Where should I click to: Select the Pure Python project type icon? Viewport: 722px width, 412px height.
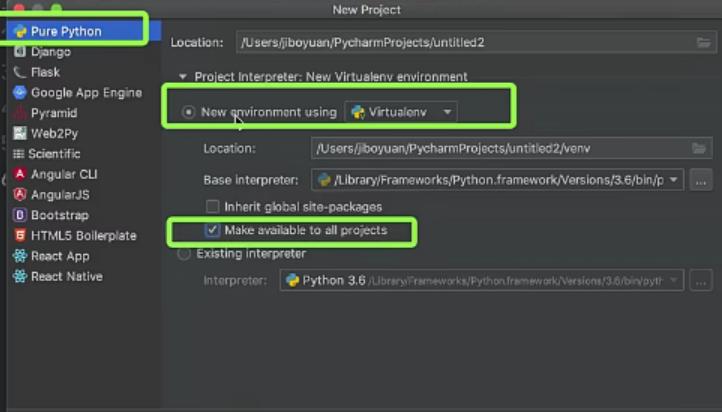click(20, 31)
